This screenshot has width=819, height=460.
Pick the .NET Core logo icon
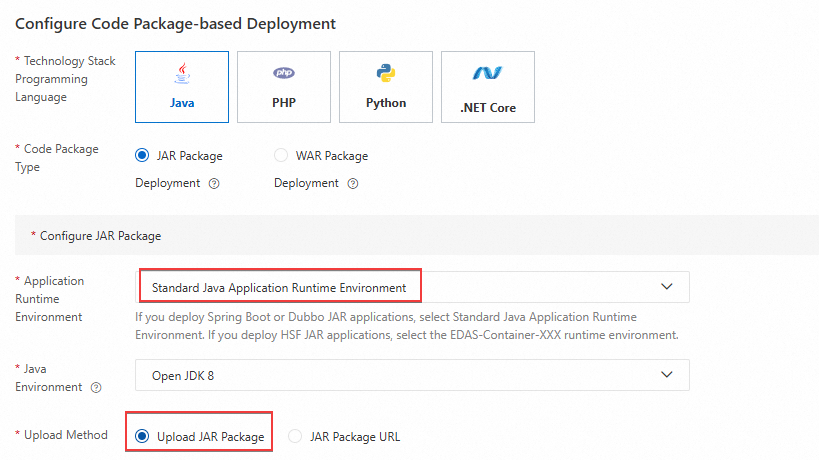click(x=488, y=73)
